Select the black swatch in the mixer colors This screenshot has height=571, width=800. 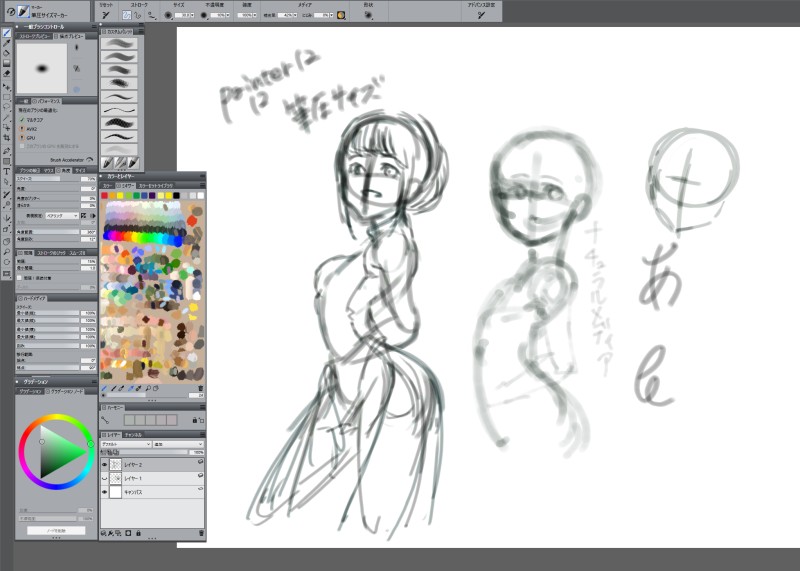176,195
